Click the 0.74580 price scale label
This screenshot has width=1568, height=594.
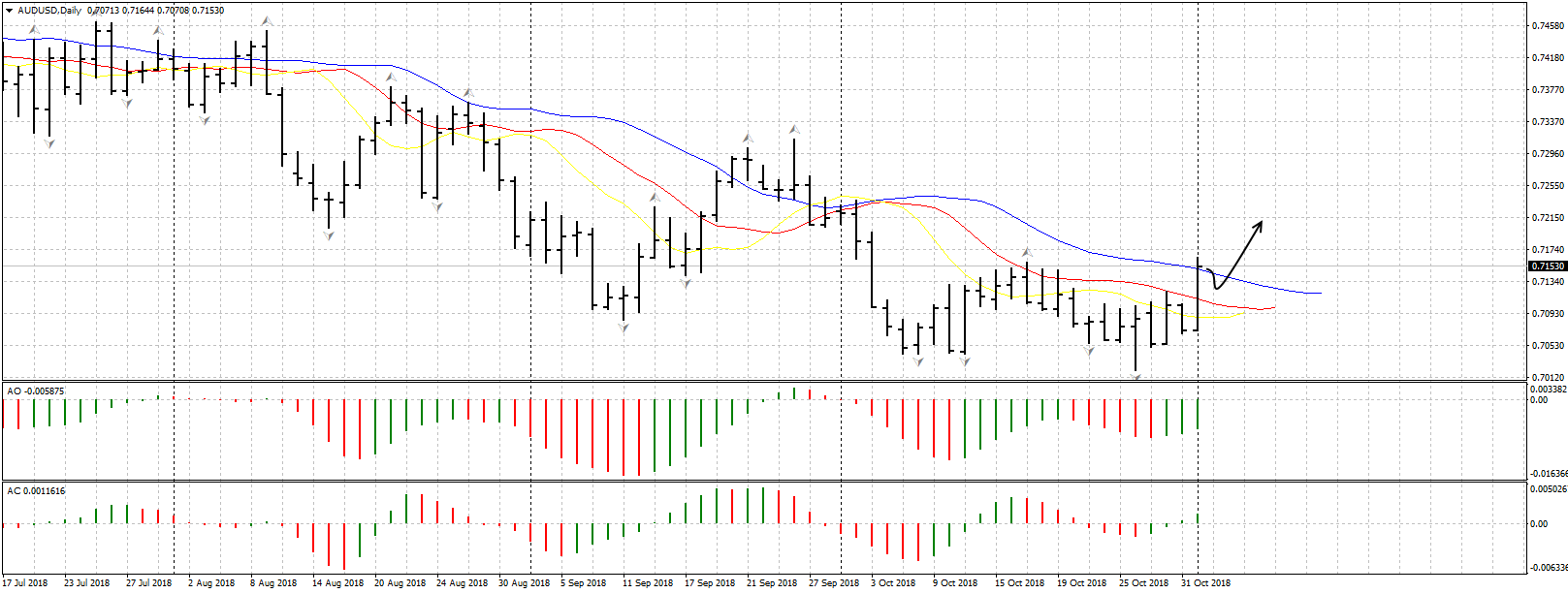tap(1548, 26)
